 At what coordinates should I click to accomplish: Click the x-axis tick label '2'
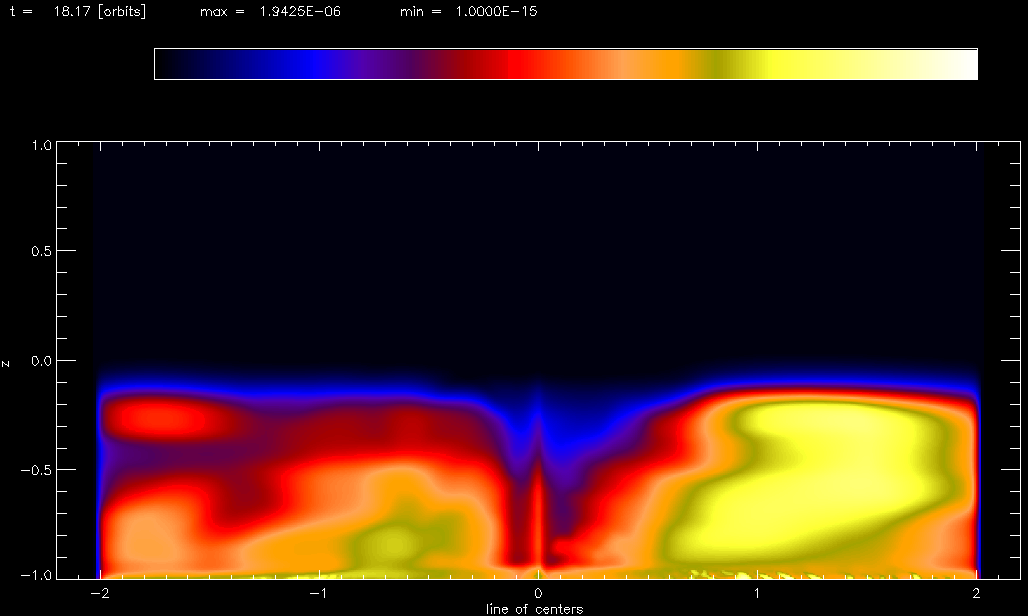coord(977,594)
